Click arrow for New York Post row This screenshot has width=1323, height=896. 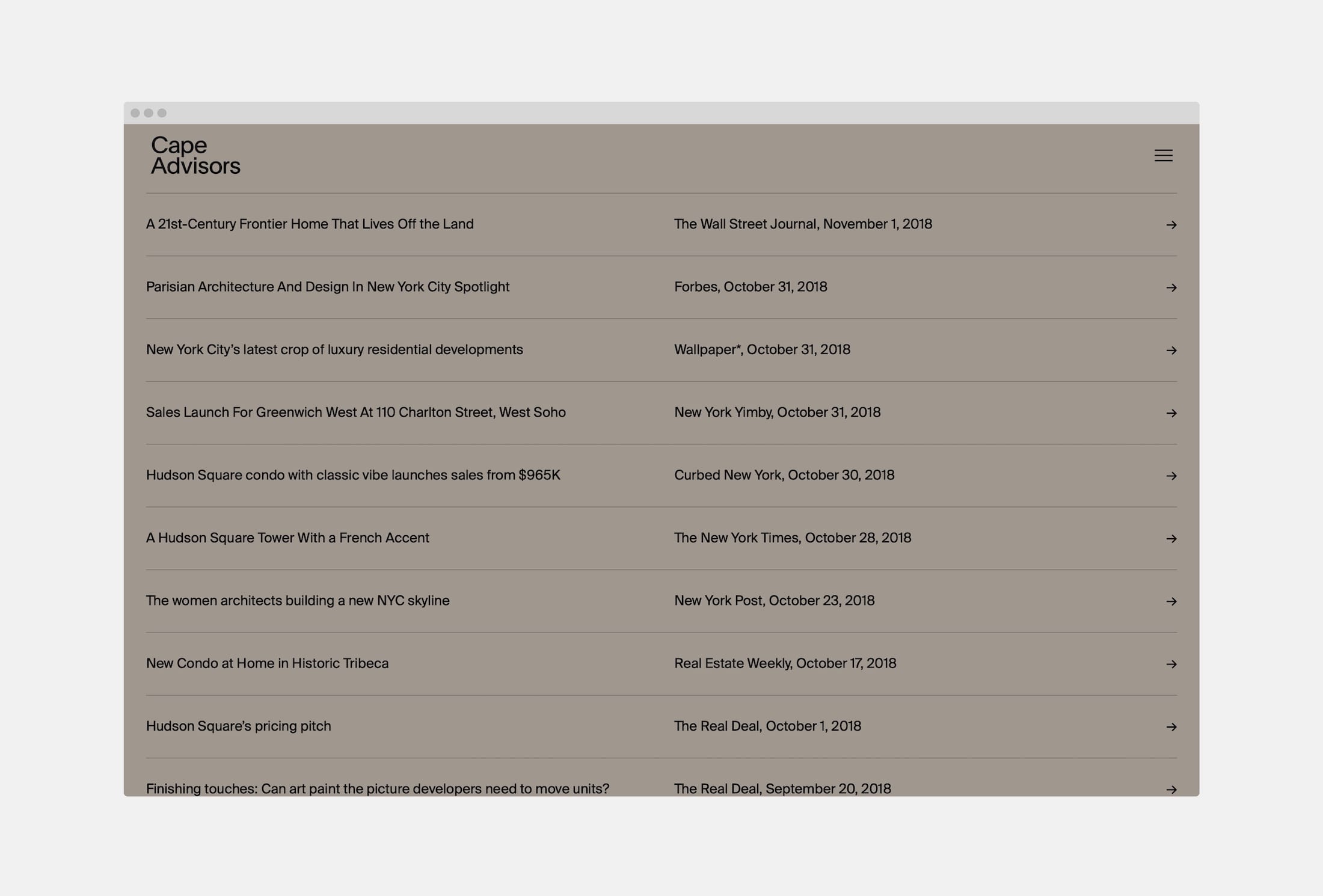point(1171,601)
